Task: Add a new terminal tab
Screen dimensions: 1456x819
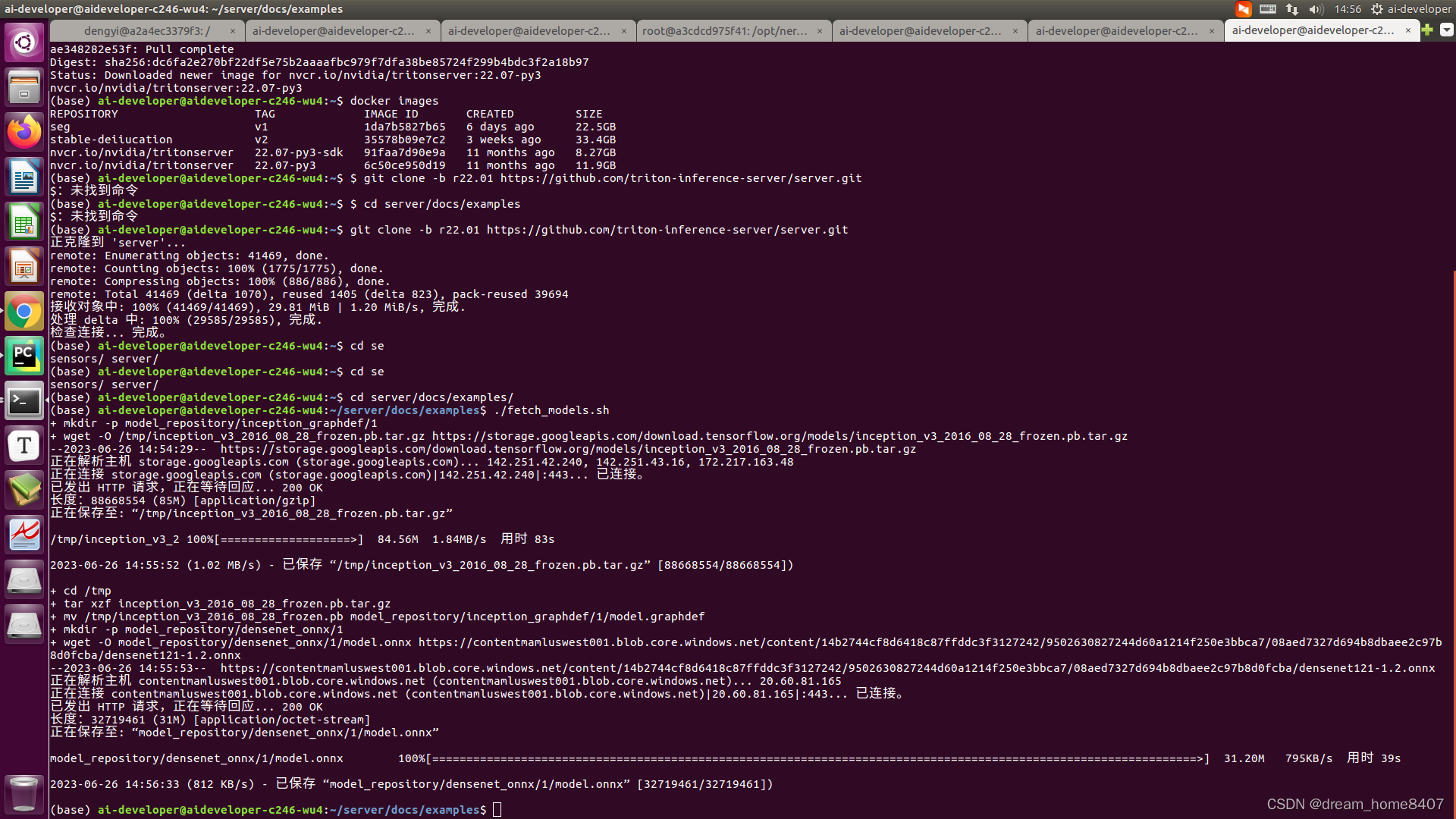Action: pos(1427,30)
